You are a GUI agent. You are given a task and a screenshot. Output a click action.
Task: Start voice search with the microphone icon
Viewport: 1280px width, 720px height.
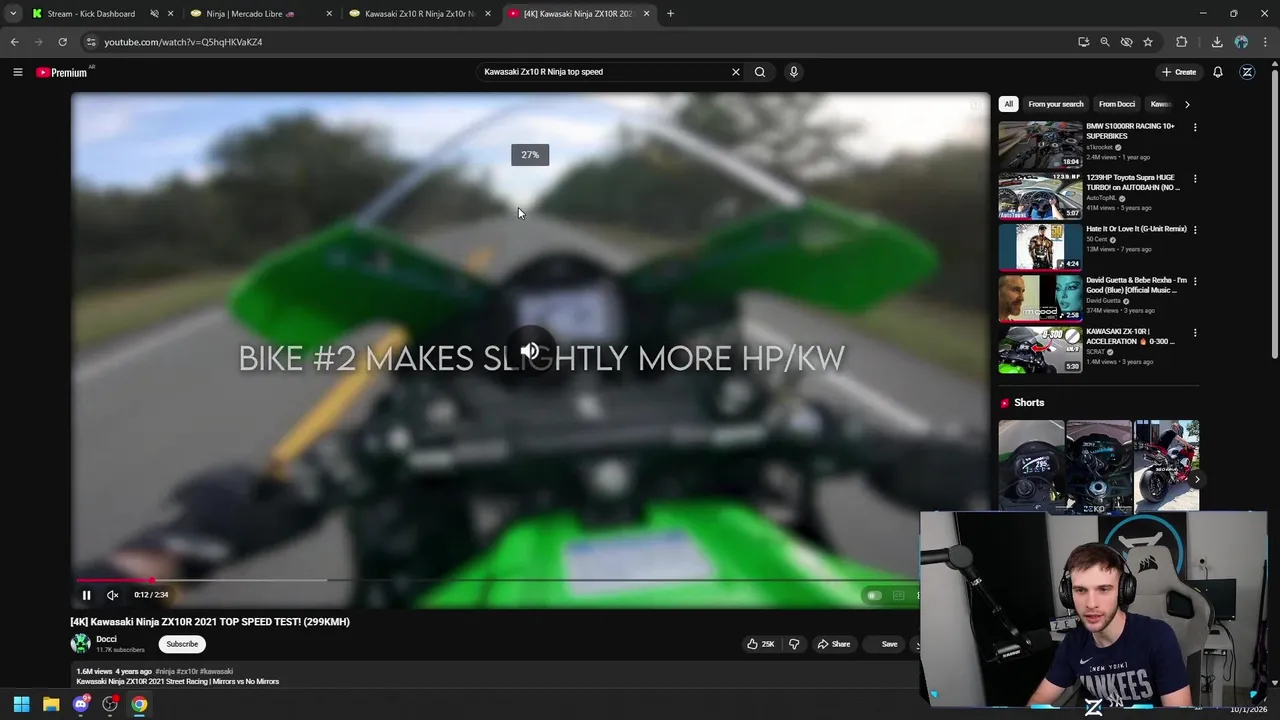[794, 72]
